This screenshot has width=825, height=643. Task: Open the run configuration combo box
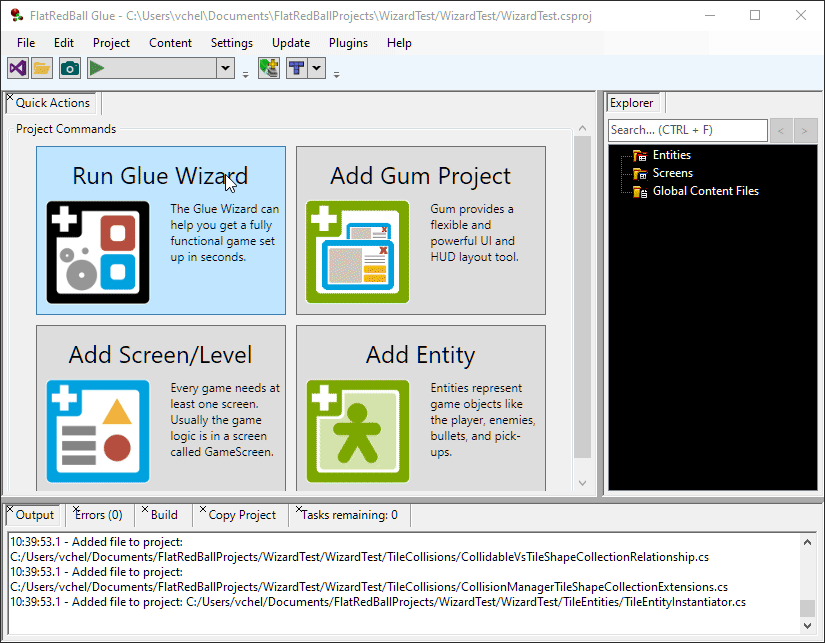coord(225,68)
